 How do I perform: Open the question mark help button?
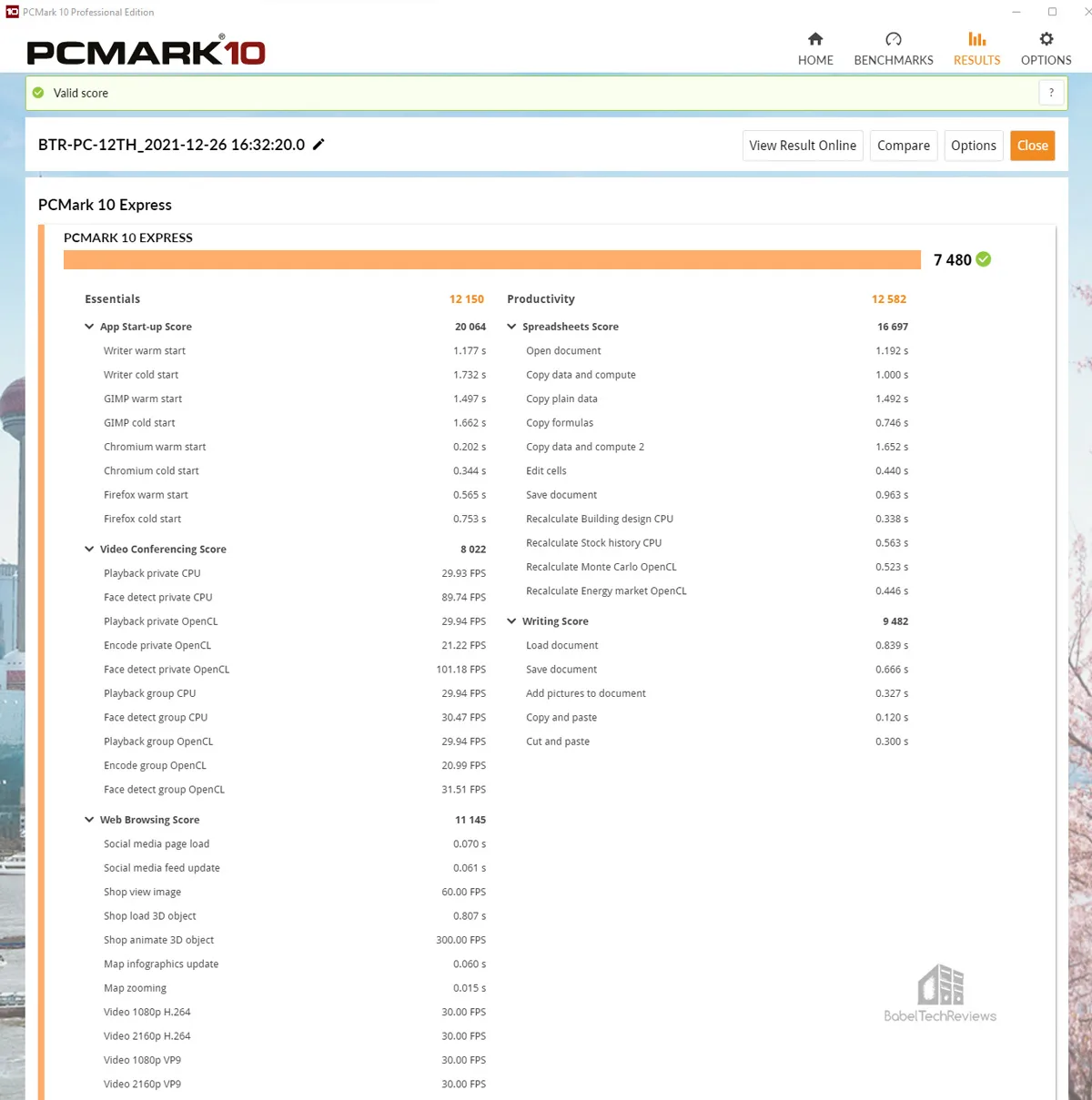[x=1051, y=93]
